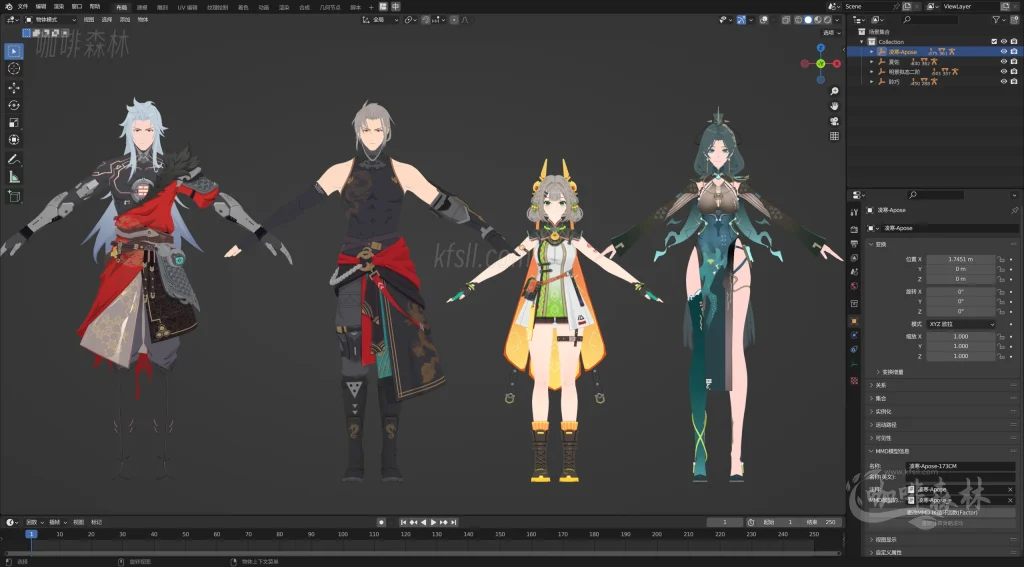Switch to the 建模 workspace tab
Viewport: 1024px width, 567px height.
142,7
